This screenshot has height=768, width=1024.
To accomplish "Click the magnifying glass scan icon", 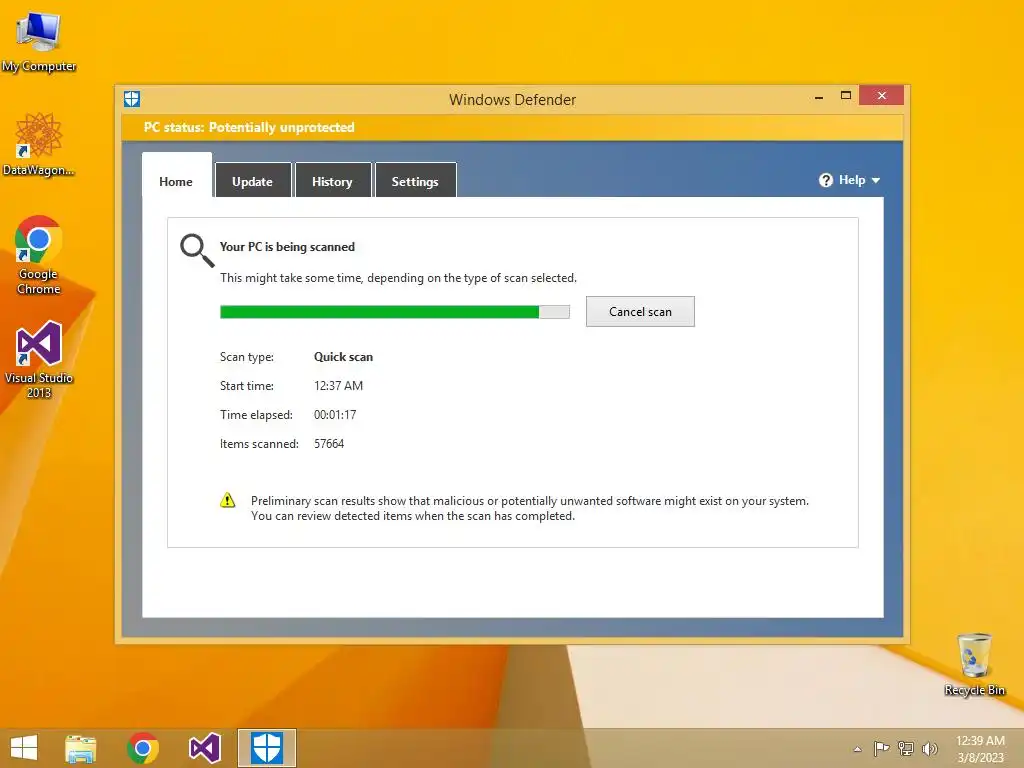I will click(x=197, y=251).
